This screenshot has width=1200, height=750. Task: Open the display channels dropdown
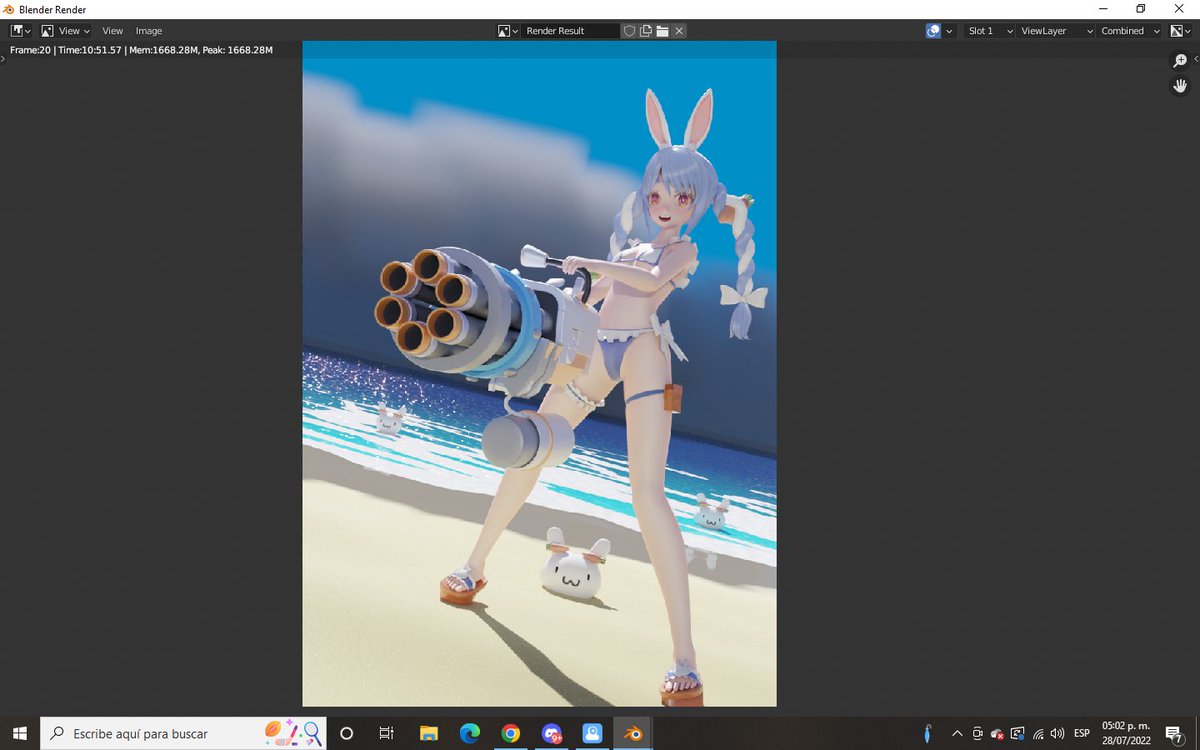tap(1181, 31)
